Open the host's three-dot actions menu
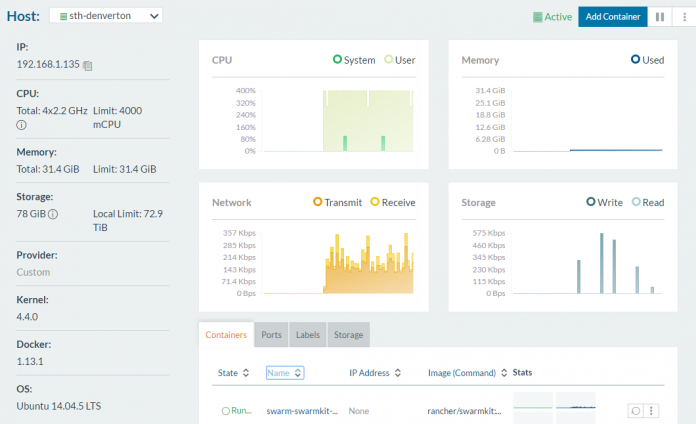 coord(683,17)
